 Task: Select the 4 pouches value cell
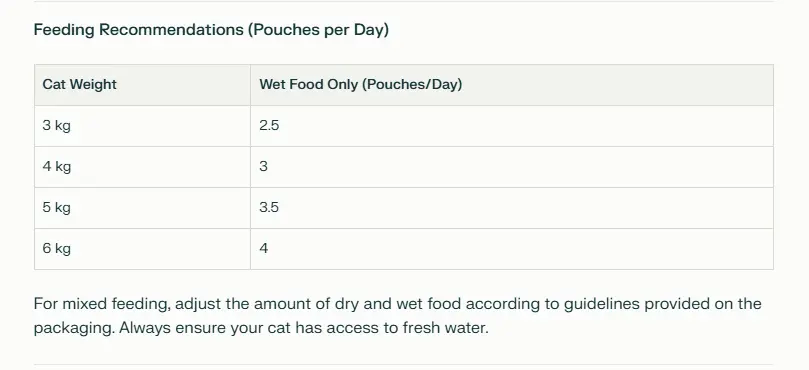pos(512,249)
